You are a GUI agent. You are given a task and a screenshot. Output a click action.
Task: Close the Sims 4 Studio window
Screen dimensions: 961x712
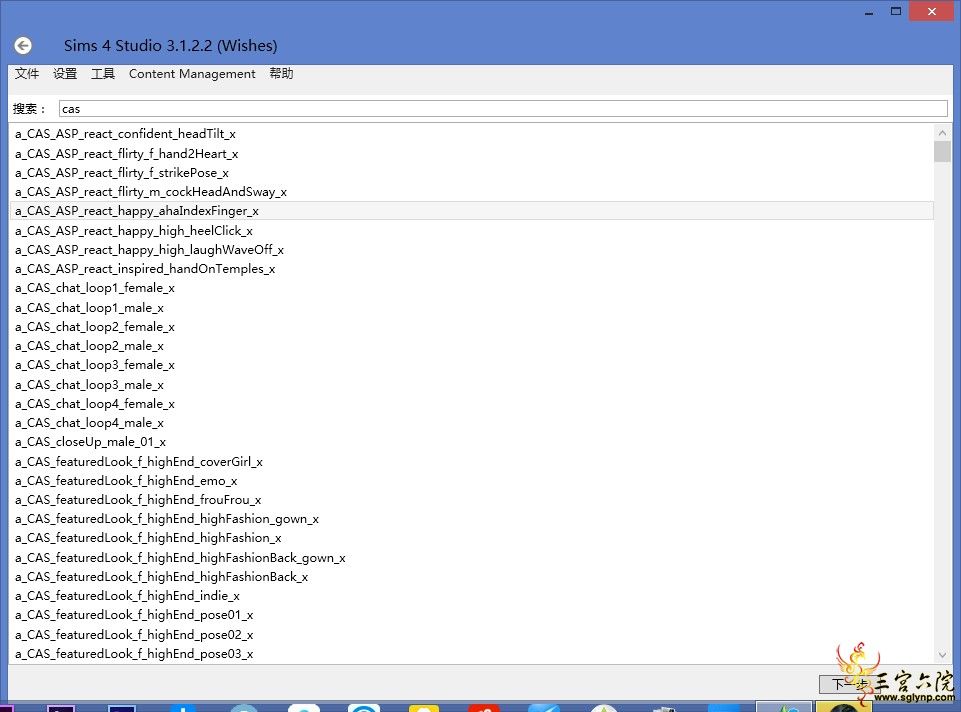932,11
